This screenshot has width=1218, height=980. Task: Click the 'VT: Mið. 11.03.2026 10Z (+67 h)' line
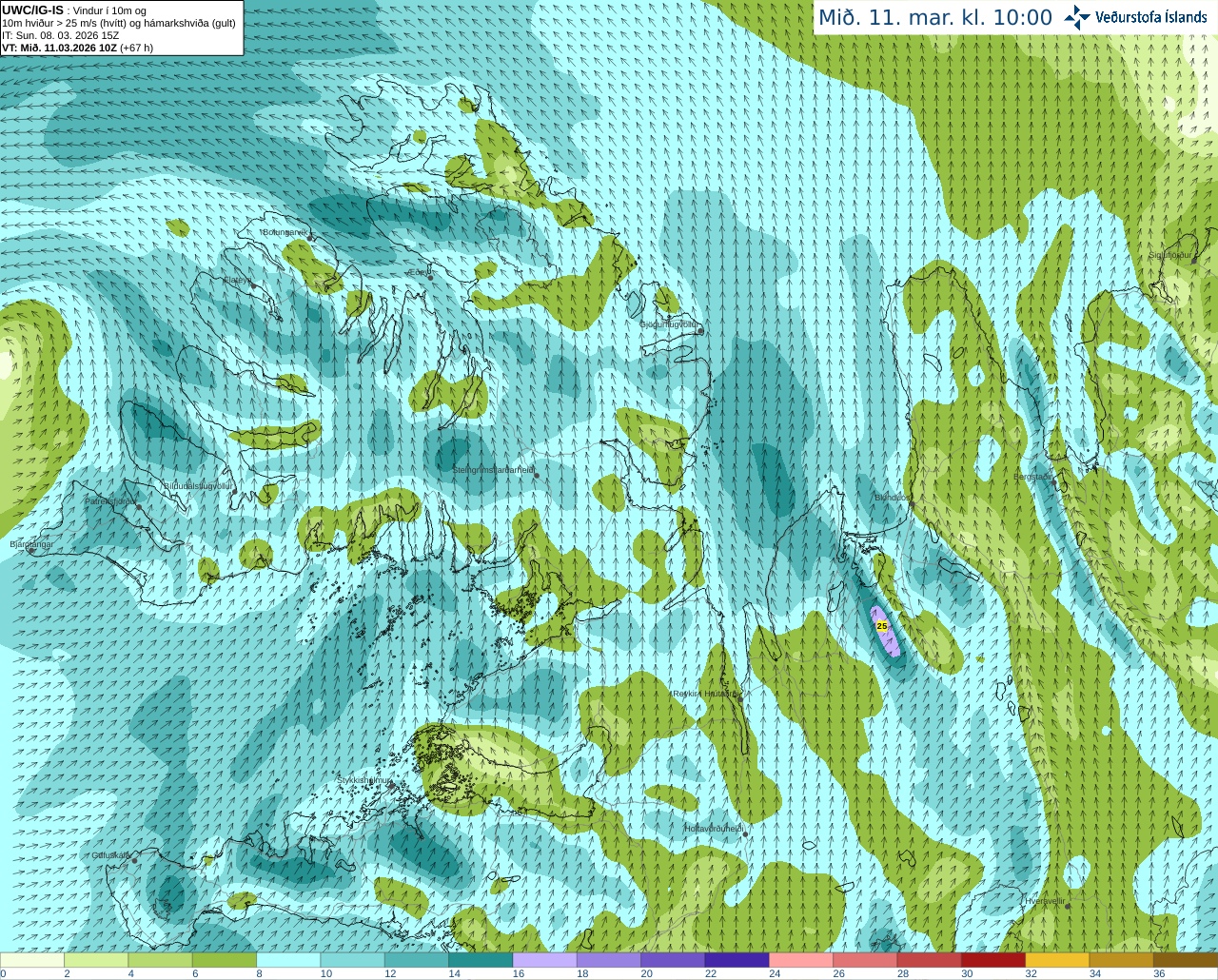77,48
